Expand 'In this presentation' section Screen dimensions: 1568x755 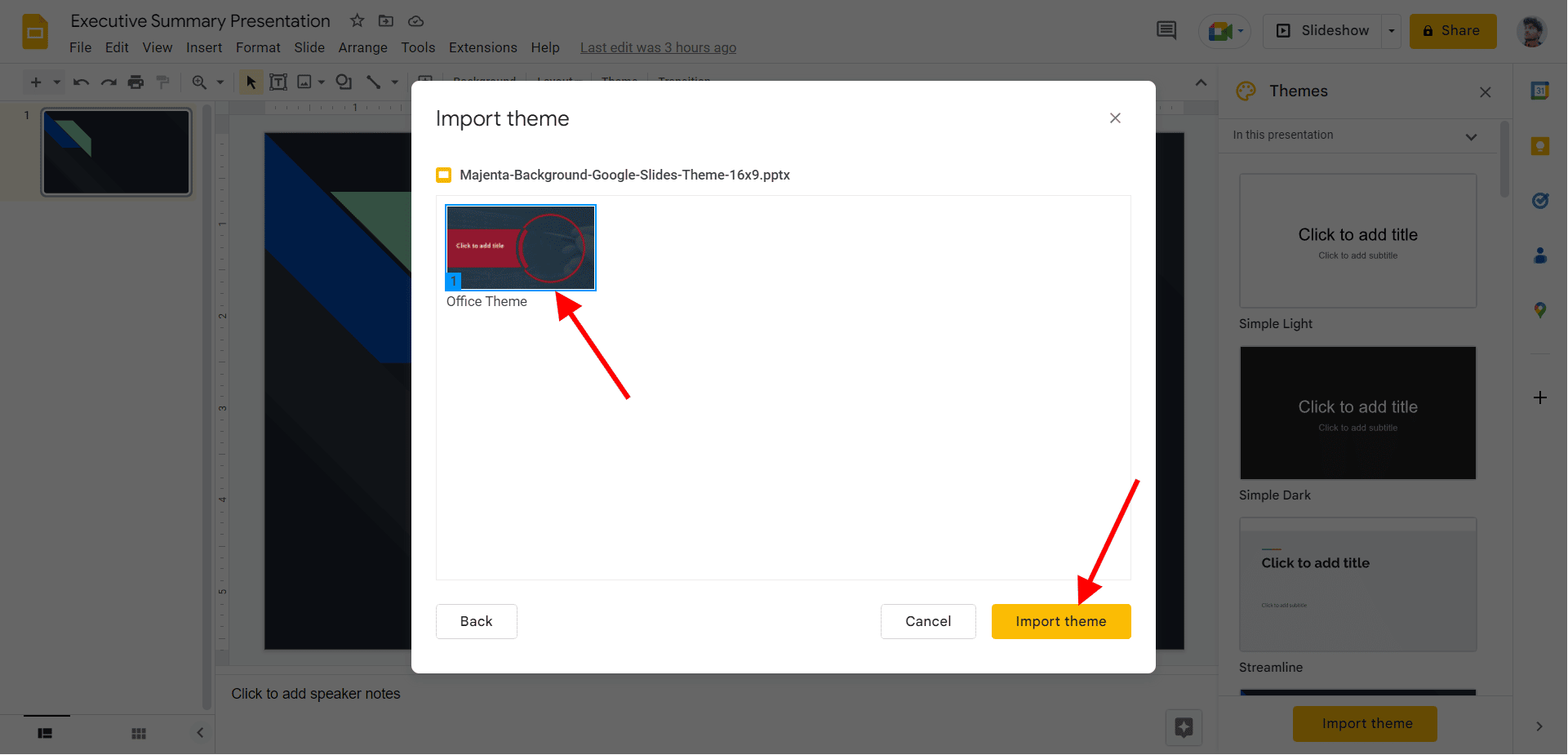[1471, 136]
